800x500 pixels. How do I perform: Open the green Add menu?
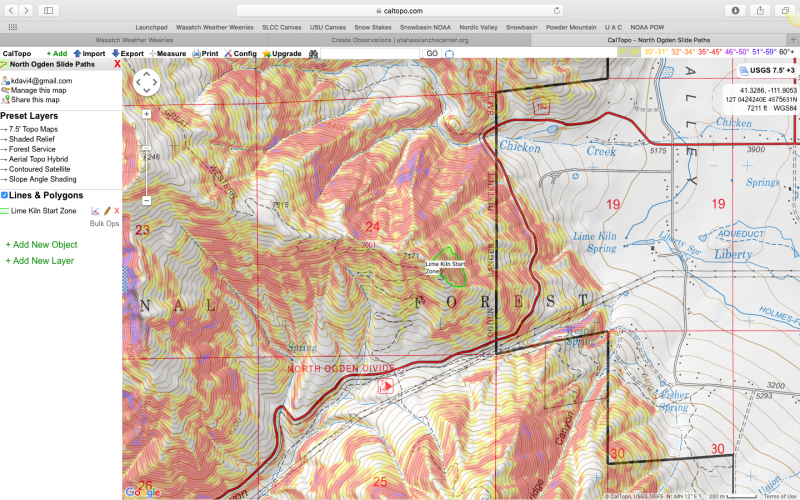(x=57, y=54)
